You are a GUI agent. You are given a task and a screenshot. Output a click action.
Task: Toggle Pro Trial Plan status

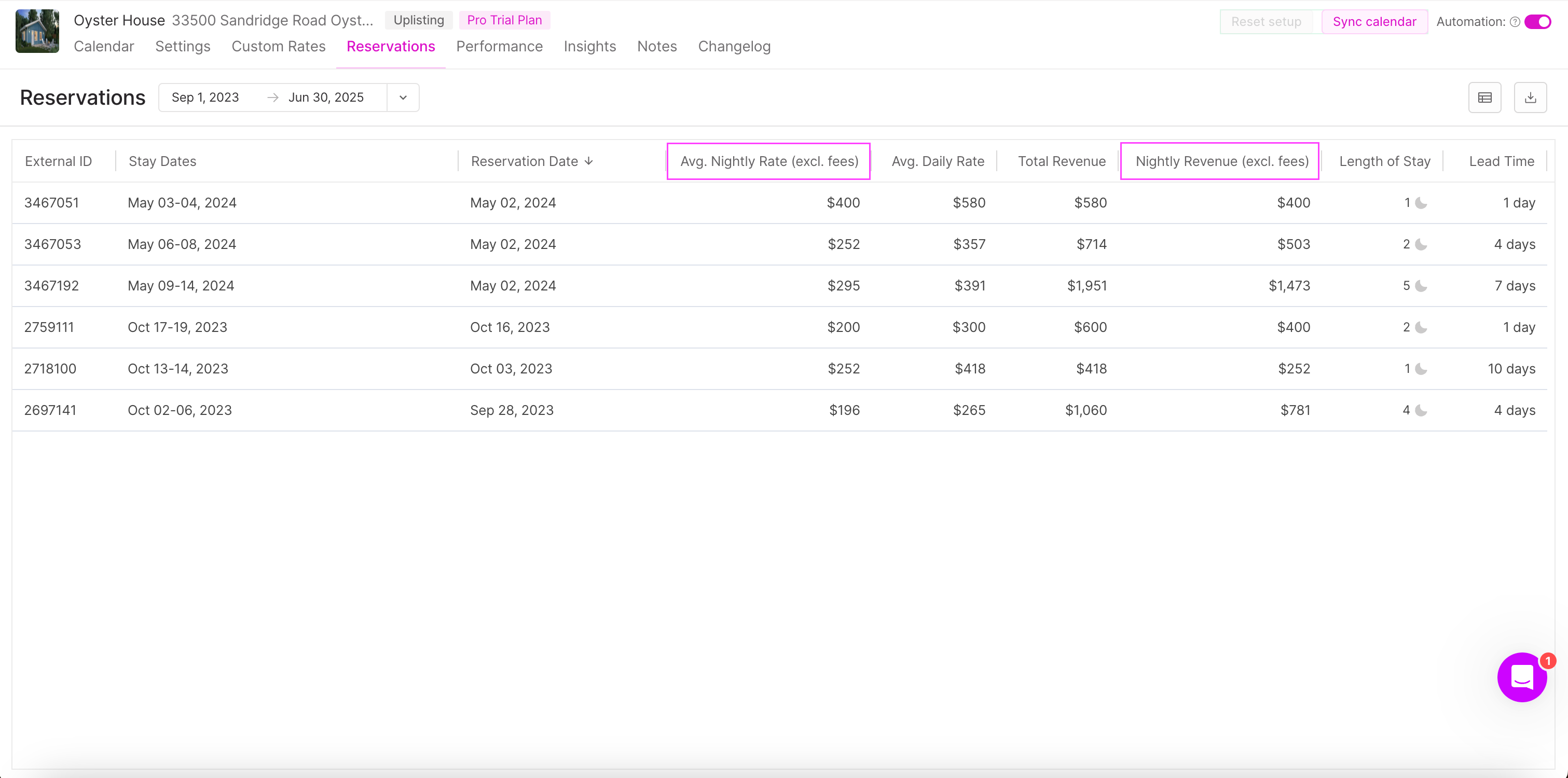[x=504, y=19]
